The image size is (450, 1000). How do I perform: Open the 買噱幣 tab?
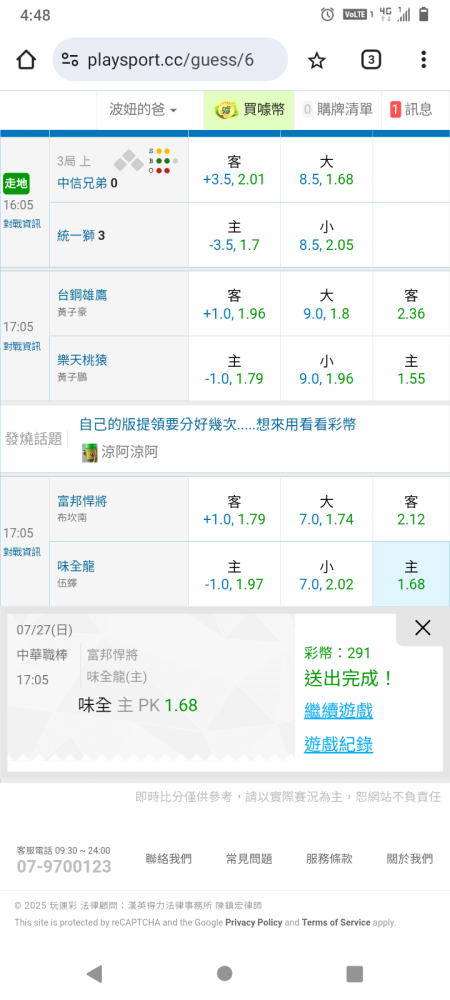point(249,110)
